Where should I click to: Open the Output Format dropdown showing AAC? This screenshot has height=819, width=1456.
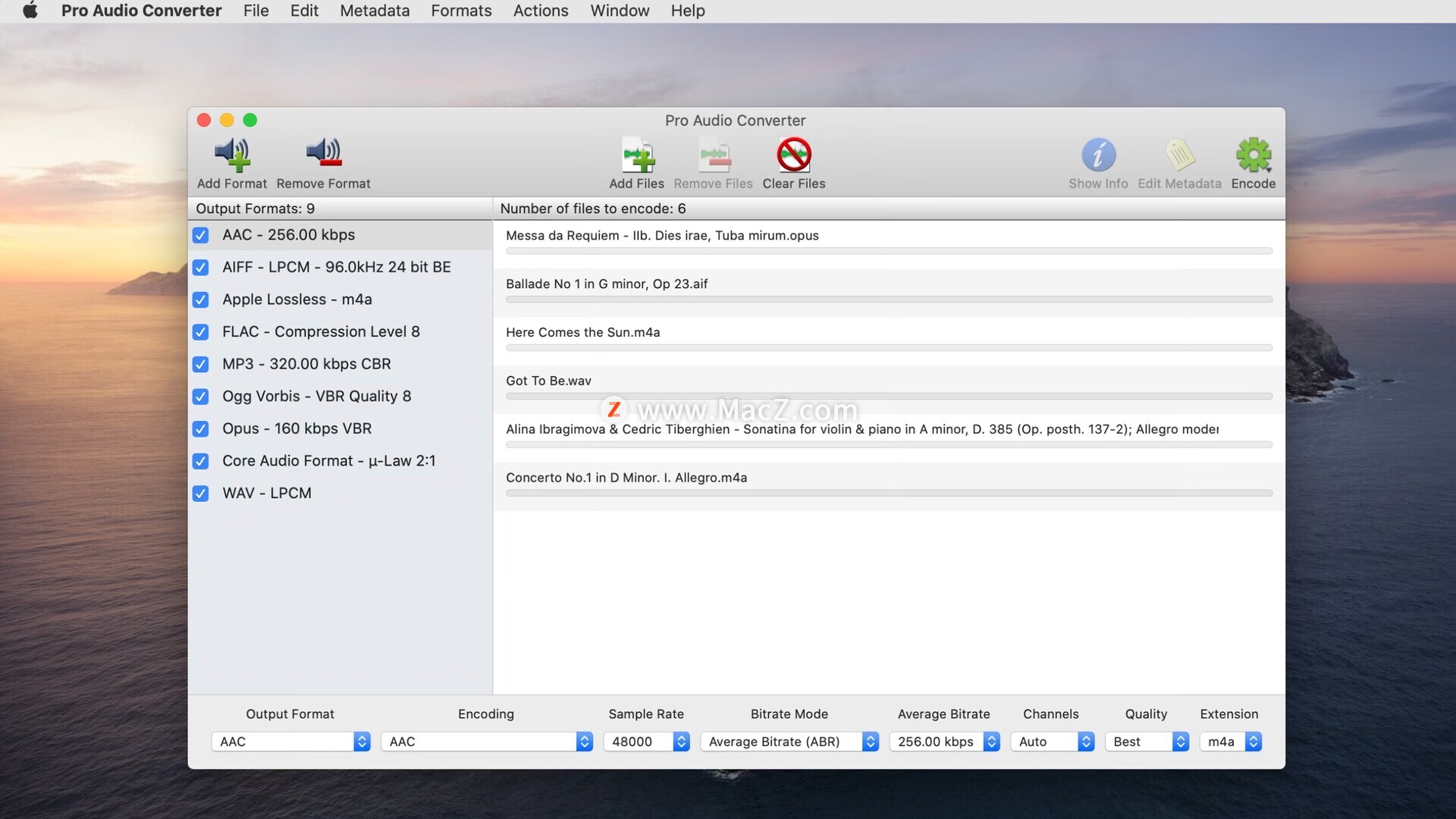coord(290,742)
